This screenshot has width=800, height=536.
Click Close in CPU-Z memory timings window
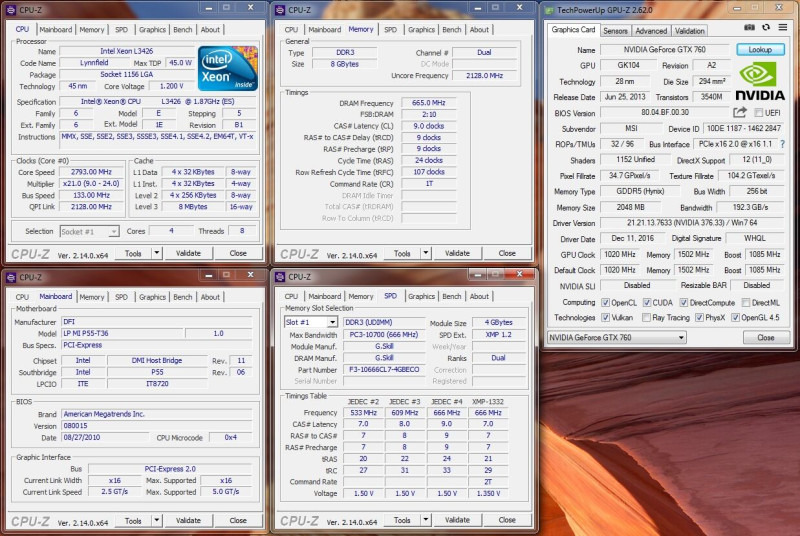click(x=507, y=253)
